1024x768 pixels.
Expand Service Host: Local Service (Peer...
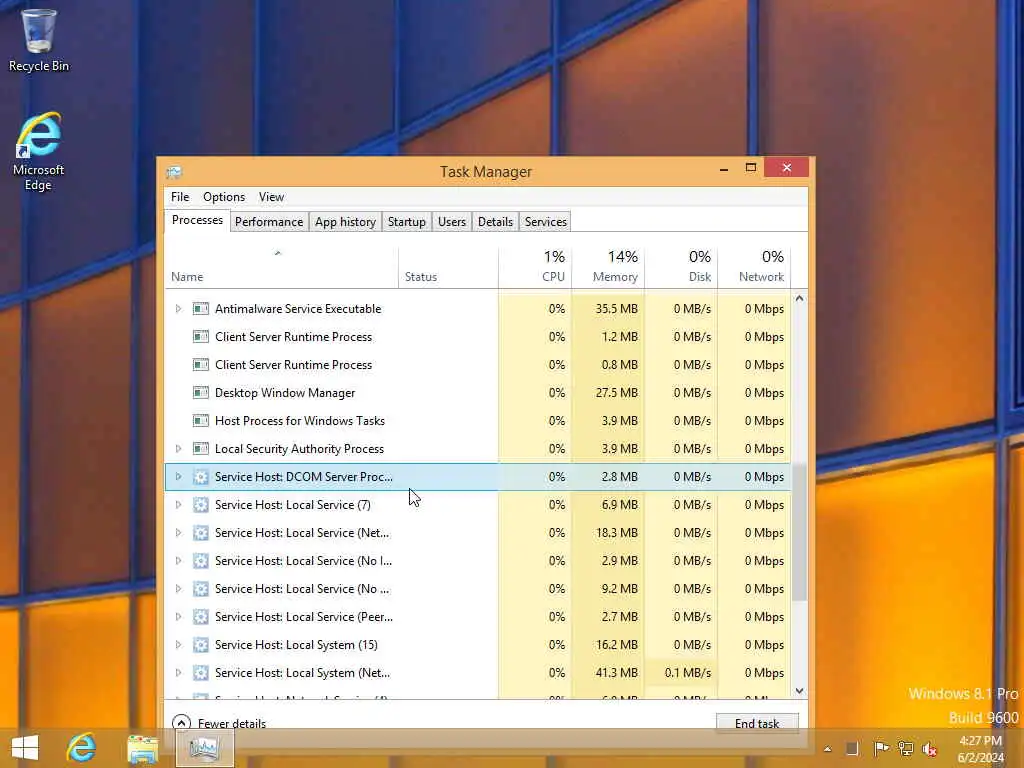click(178, 616)
